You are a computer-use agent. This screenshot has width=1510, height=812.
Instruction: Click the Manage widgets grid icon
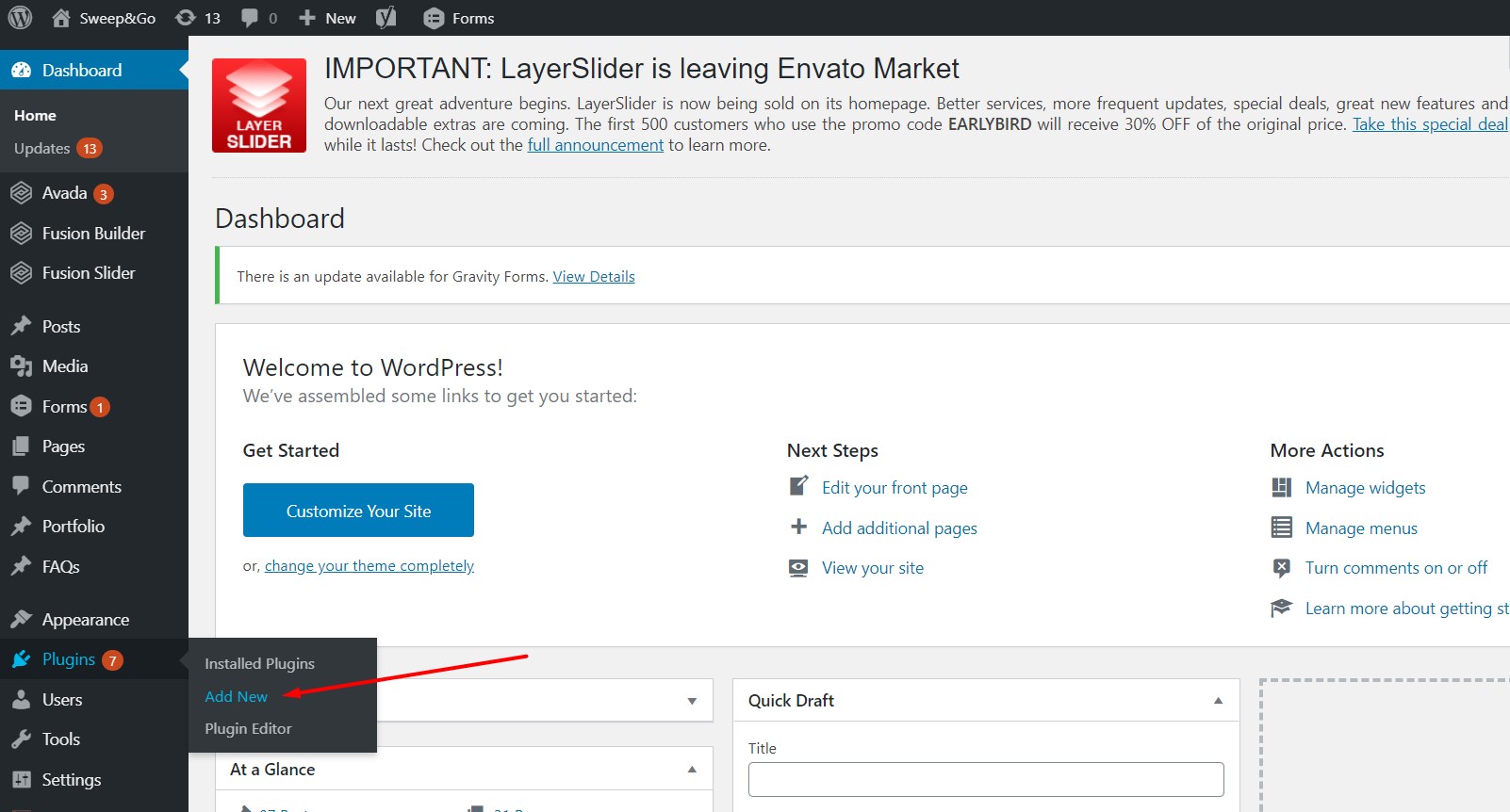coord(1282,487)
